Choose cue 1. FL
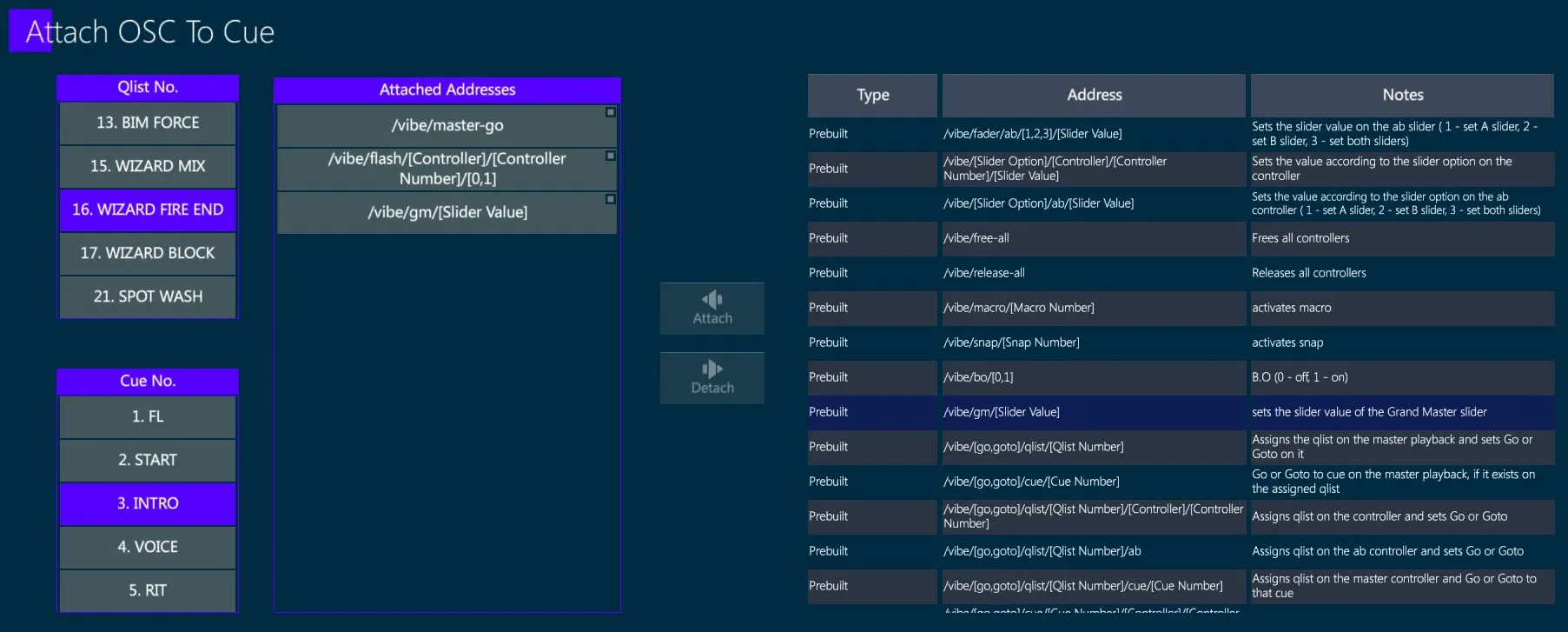Viewport: 1568px width, 632px height. (148, 417)
